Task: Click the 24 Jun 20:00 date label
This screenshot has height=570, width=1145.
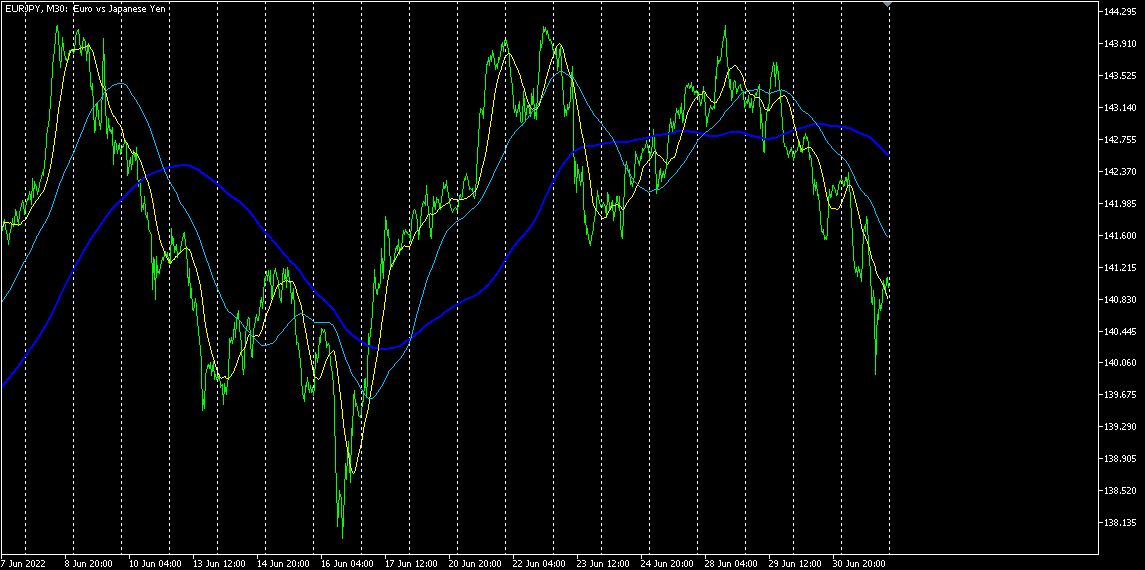Action: click(x=665, y=563)
